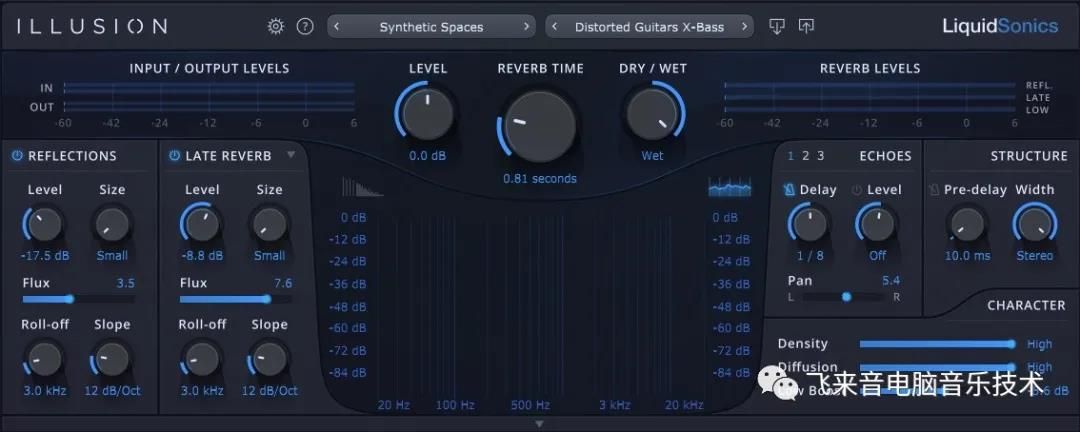Go to next preset category arrow
The width and height of the screenshot is (1080, 432).
[527, 27]
